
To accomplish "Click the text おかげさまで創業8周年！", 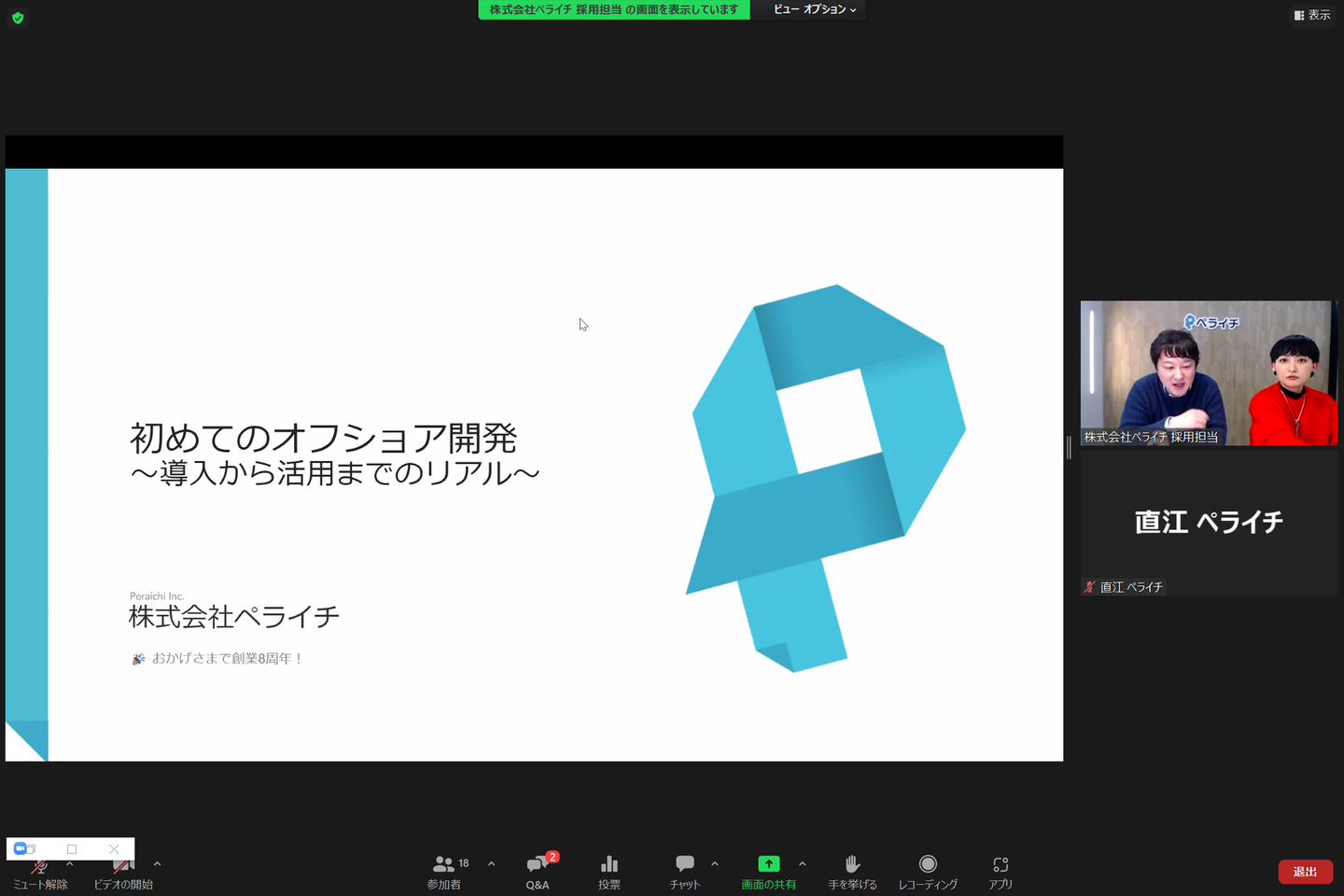I will click(x=228, y=659).
